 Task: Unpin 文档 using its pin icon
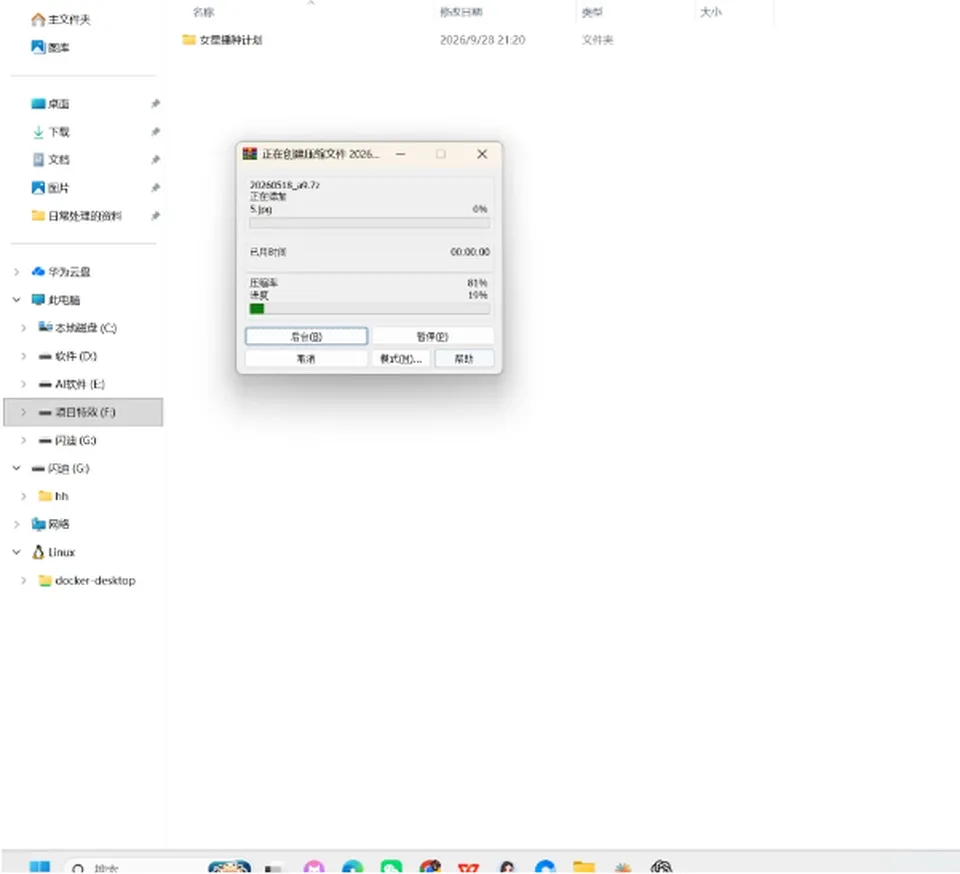point(156,160)
